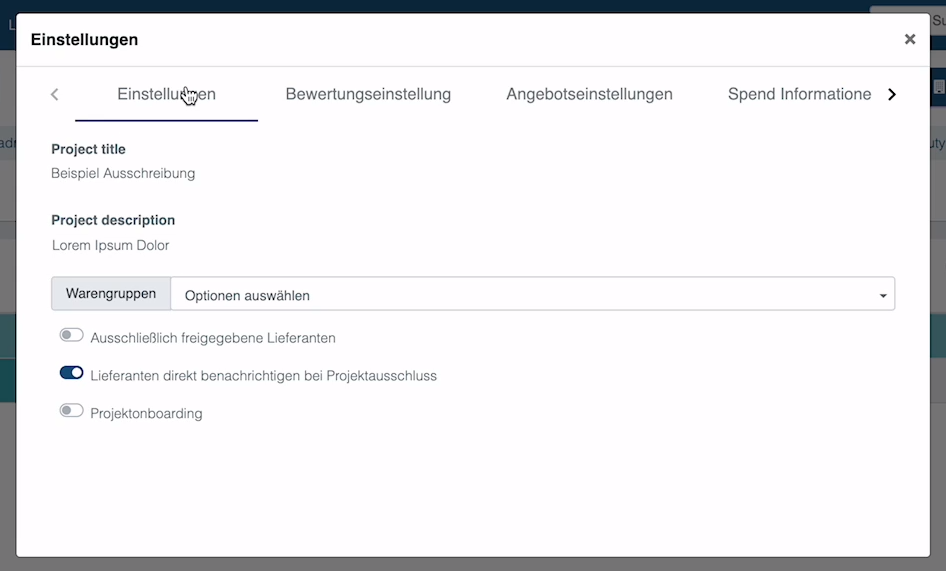Click the Projektonboarding label text
946x571 pixels.
click(146, 413)
